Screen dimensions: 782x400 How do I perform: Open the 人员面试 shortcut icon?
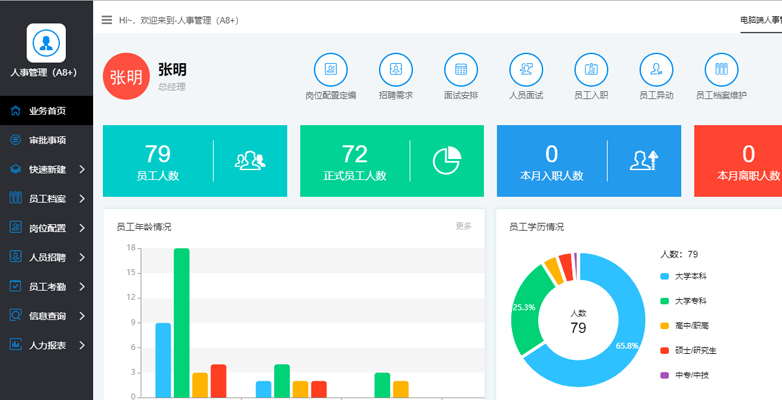[x=526, y=70]
